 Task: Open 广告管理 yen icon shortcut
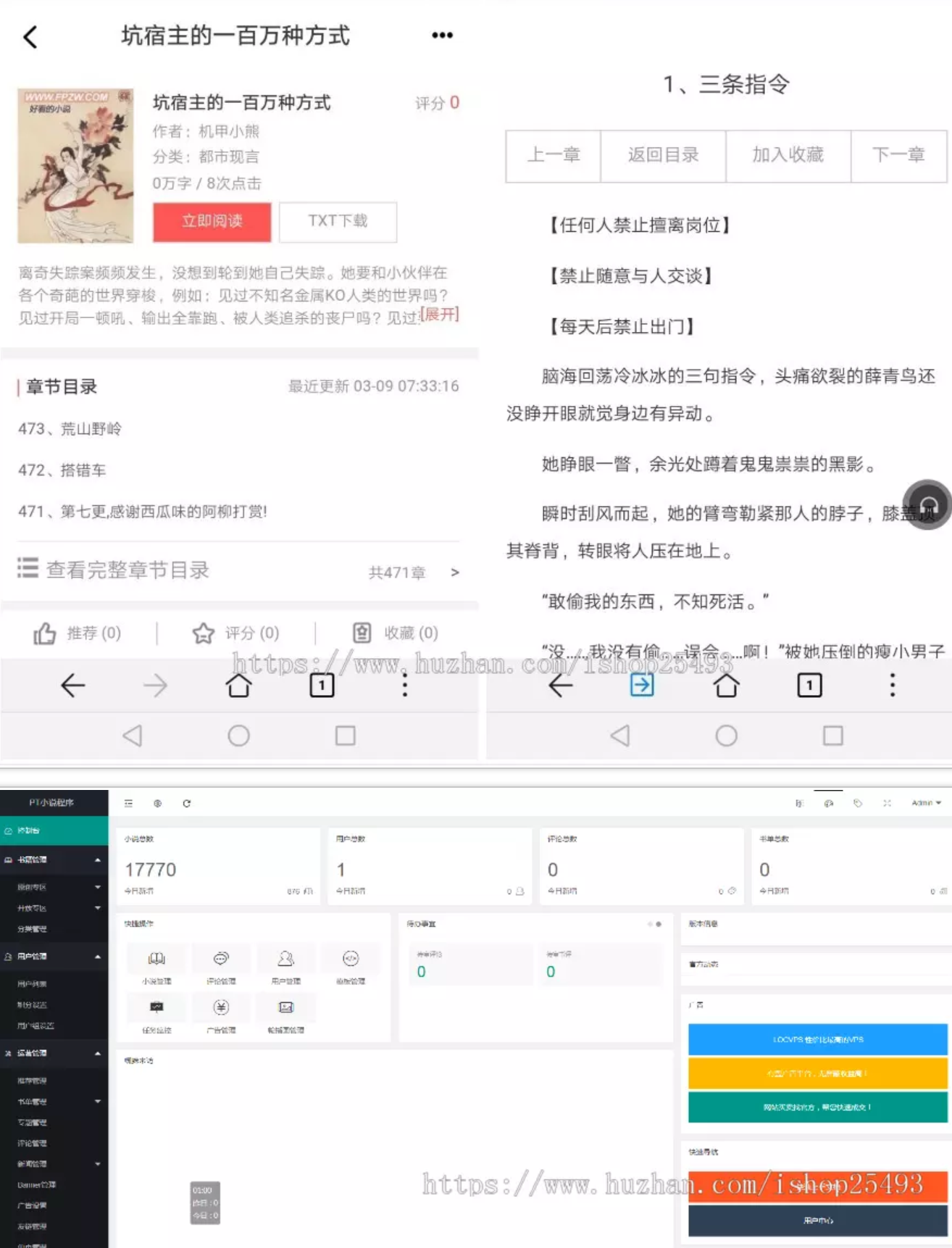point(221,1008)
